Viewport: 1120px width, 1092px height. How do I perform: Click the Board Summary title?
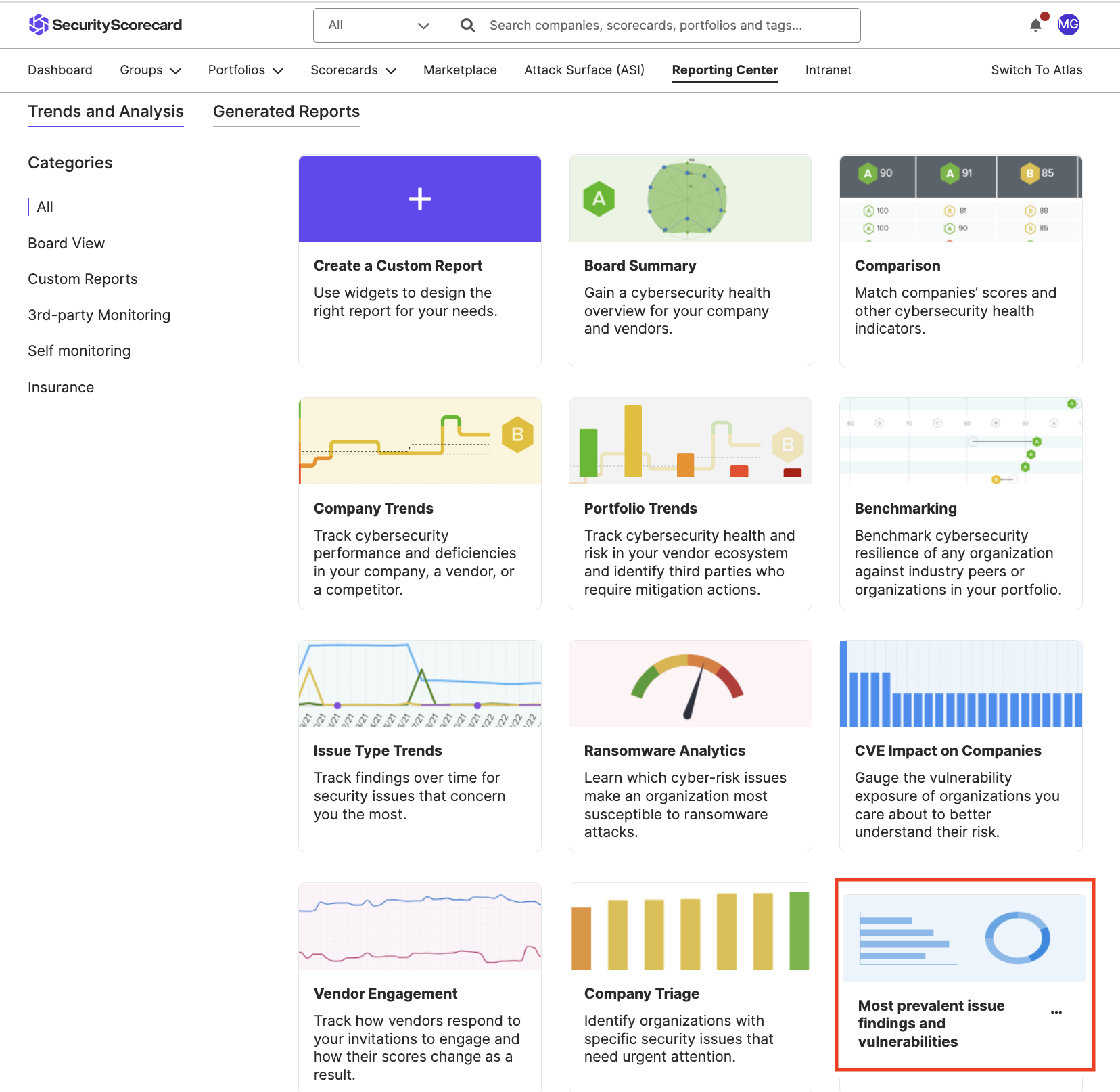coord(640,266)
